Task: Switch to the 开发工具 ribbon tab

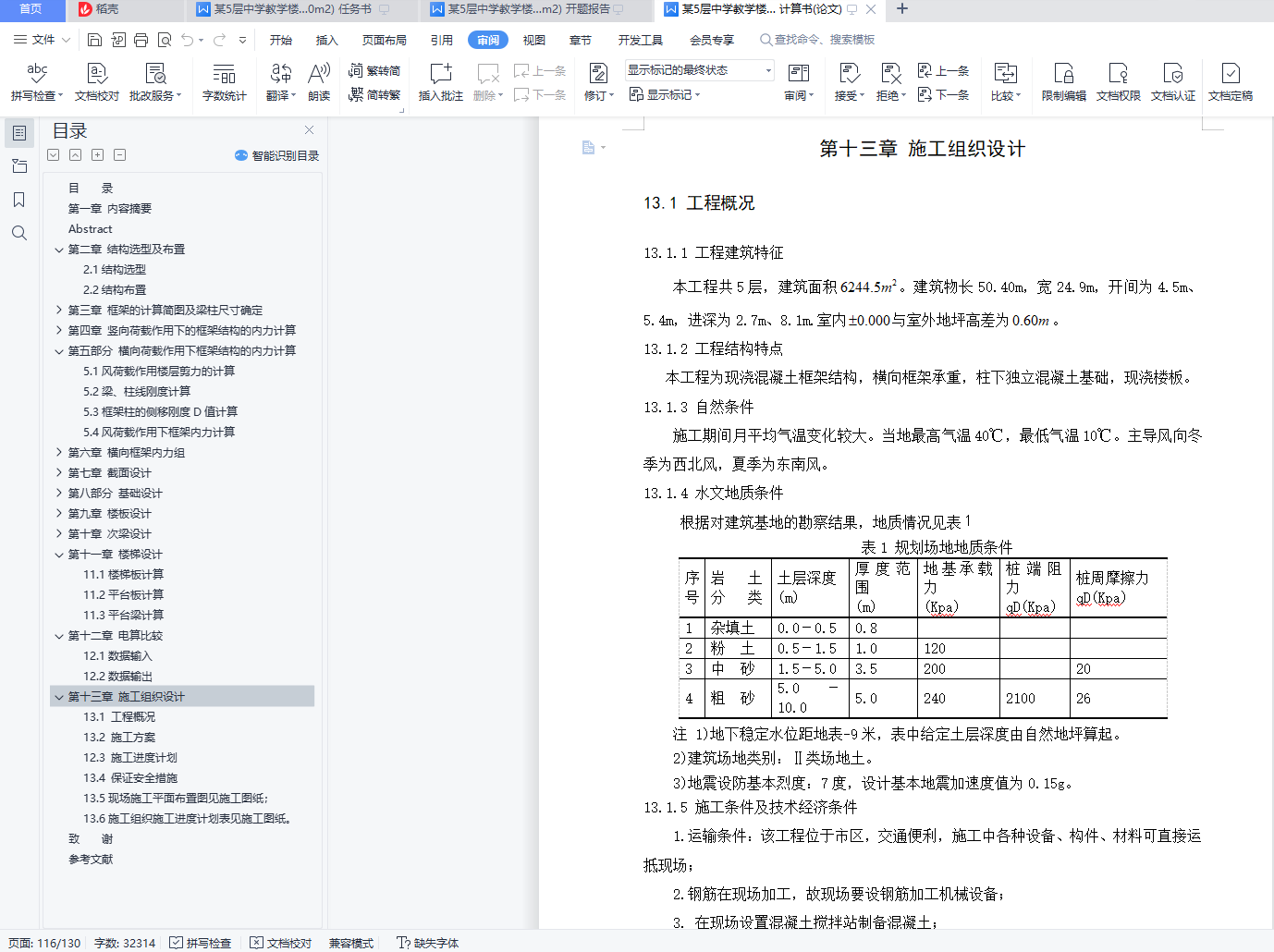Action: [x=641, y=40]
